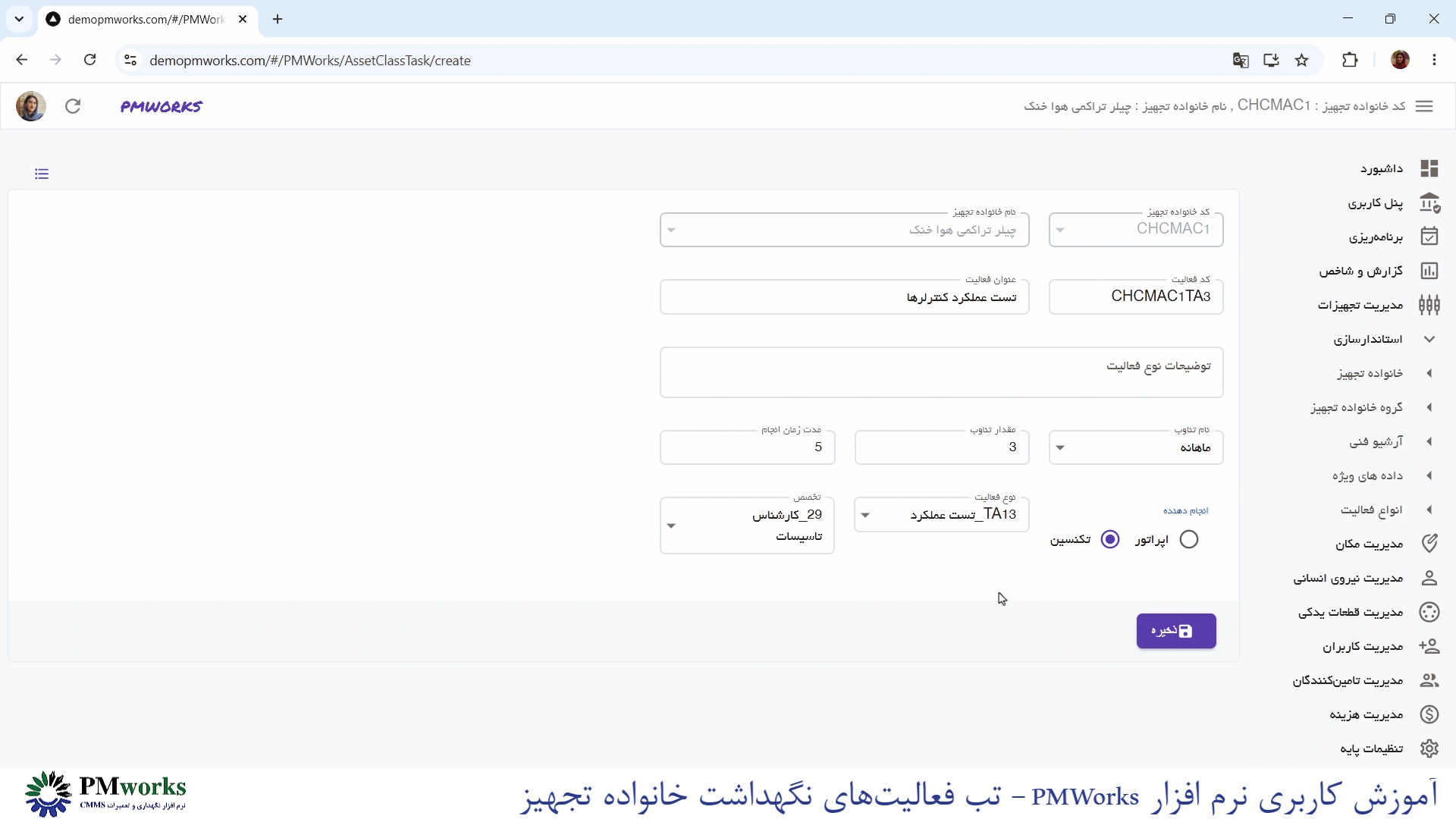Open new browser tab with plus button
Image resolution: width=1456 pixels, height=819 pixels.
pos(278,19)
